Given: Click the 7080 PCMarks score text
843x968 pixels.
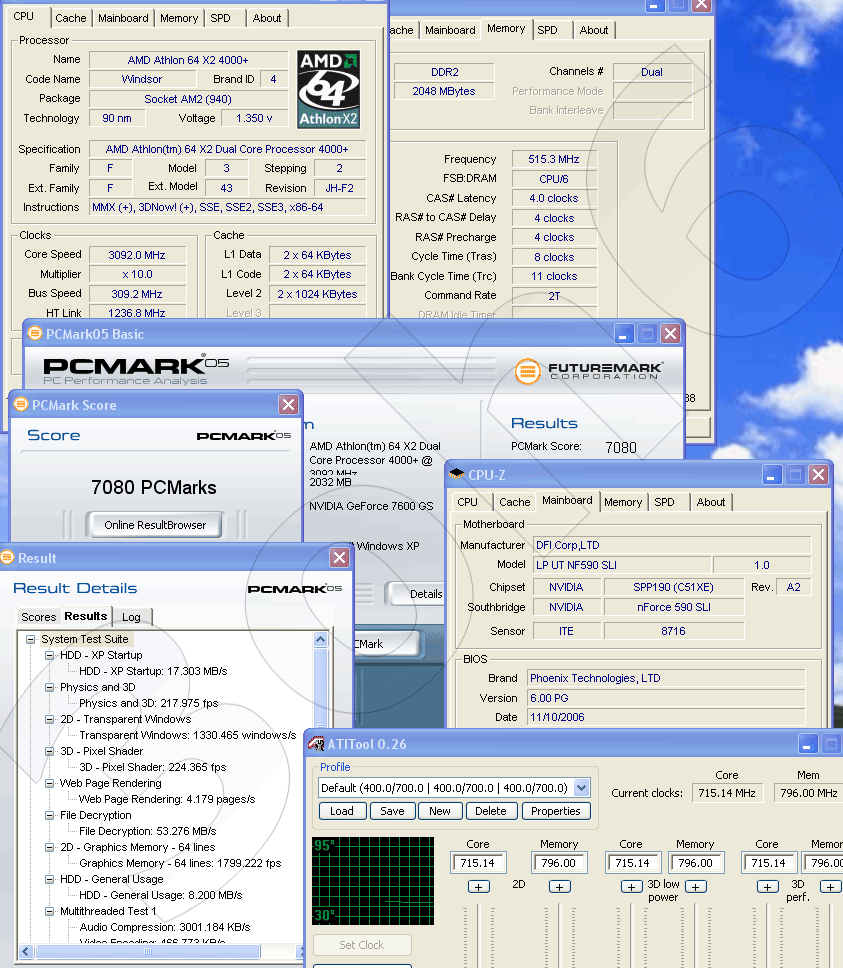Looking at the screenshot, I should point(154,488).
